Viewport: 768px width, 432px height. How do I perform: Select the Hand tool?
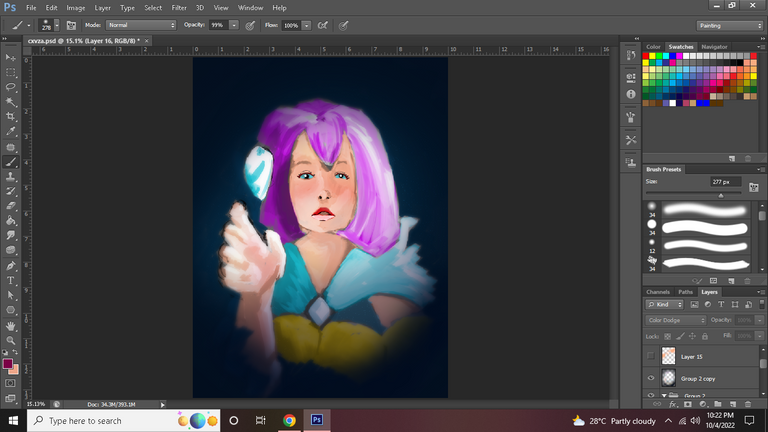(10, 326)
